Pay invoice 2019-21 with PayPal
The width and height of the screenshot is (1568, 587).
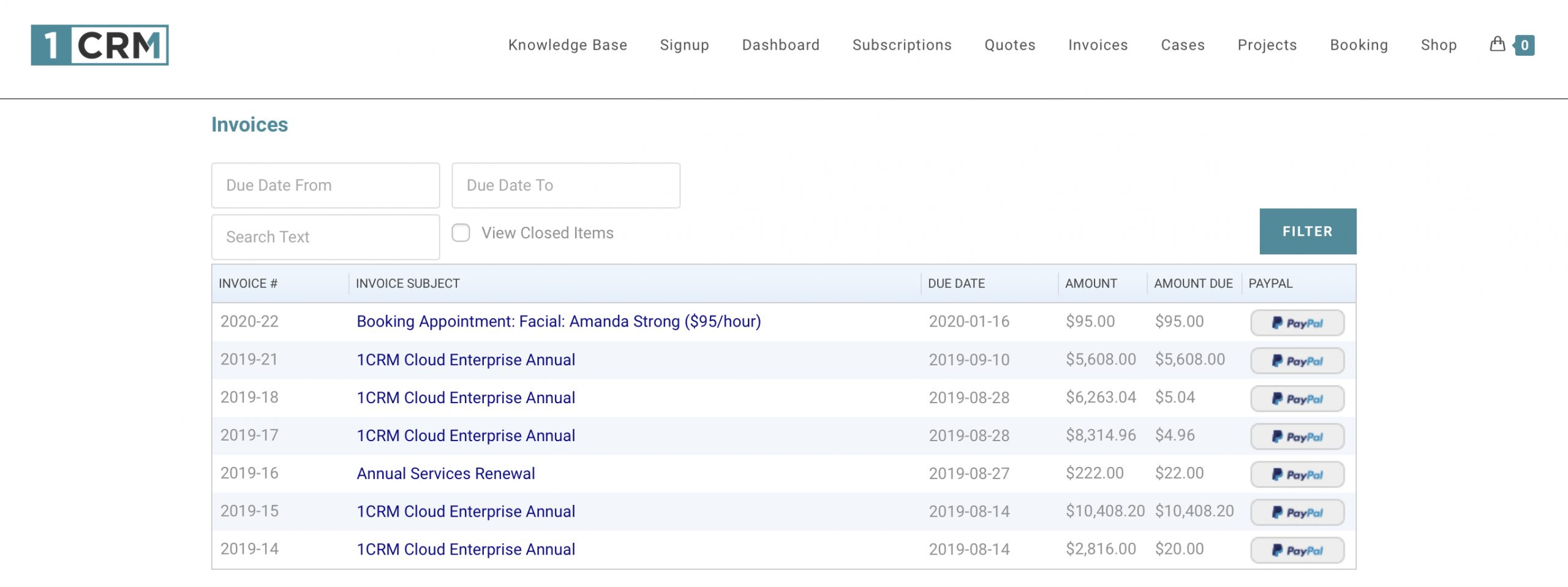pyautogui.click(x=1297, y=360)
